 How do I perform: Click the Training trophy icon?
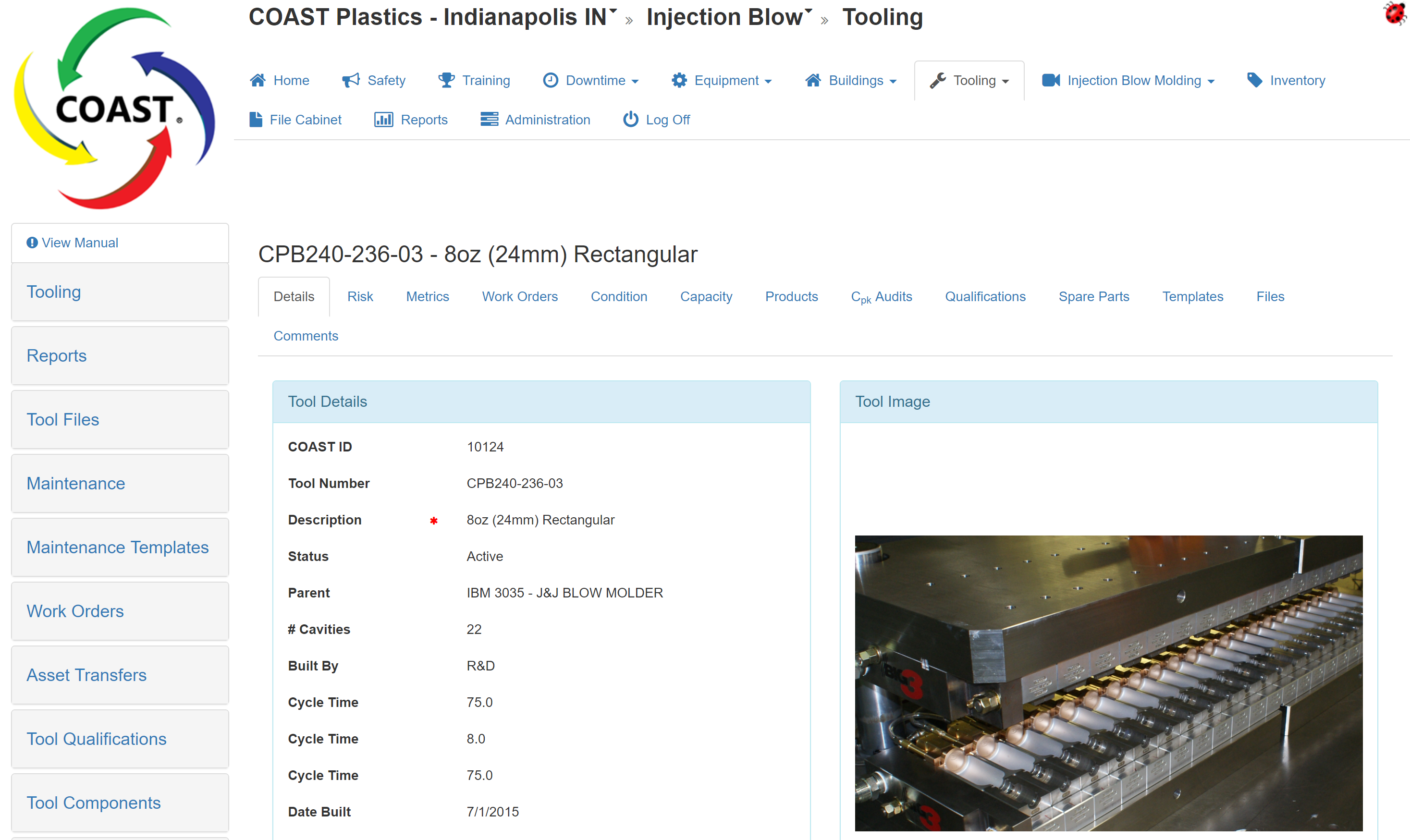(x=446, y=80)
